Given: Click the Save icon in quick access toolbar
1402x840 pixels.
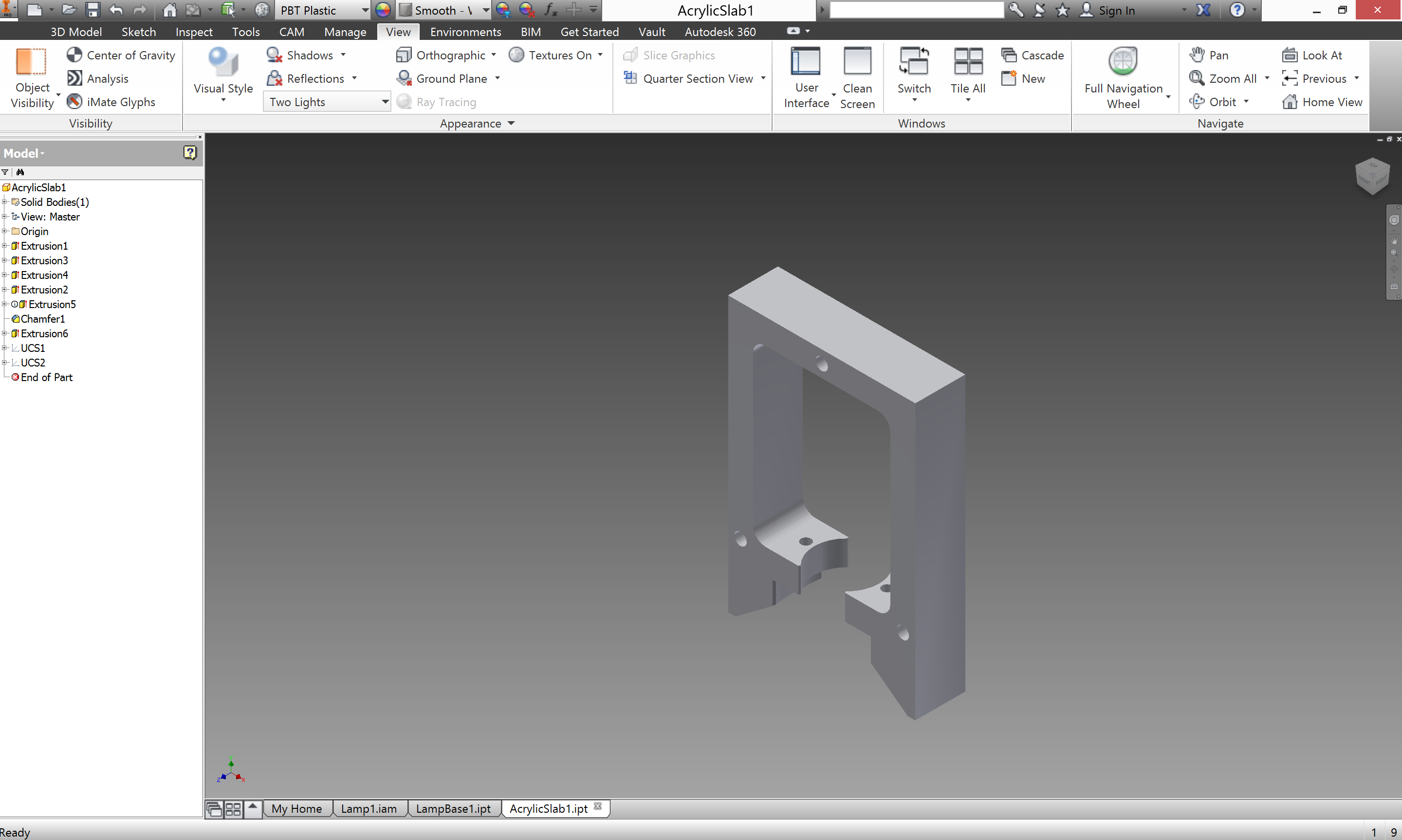Looking at the screenshot, I should [x=93, y=10].
